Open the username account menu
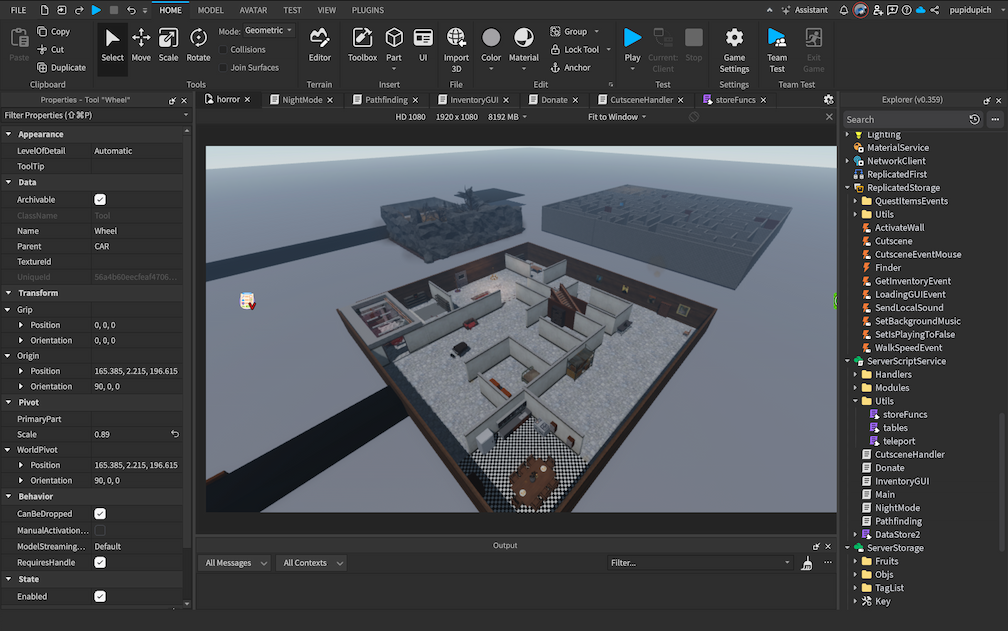The image size is (1008, 631). 970,10
